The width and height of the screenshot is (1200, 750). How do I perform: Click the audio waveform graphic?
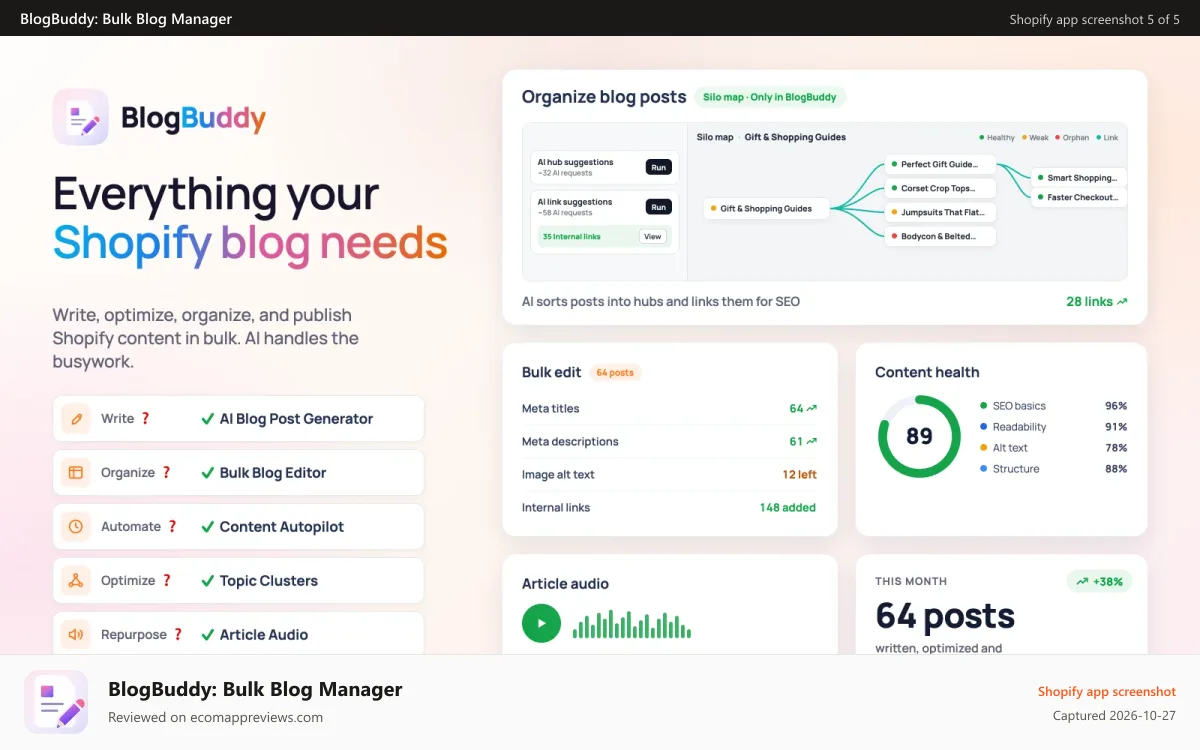(x=632, y=624)
